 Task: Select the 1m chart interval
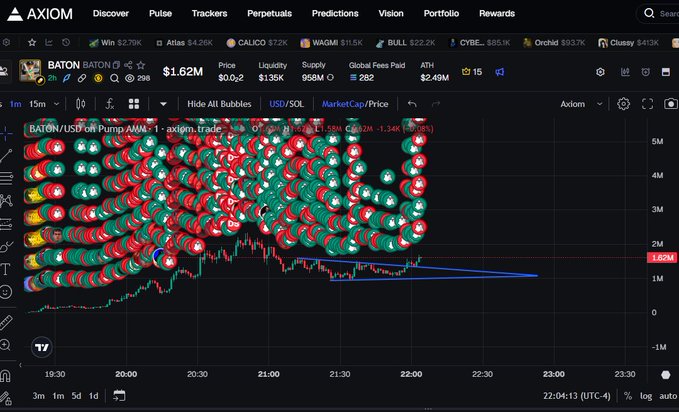tap(16, 104)
